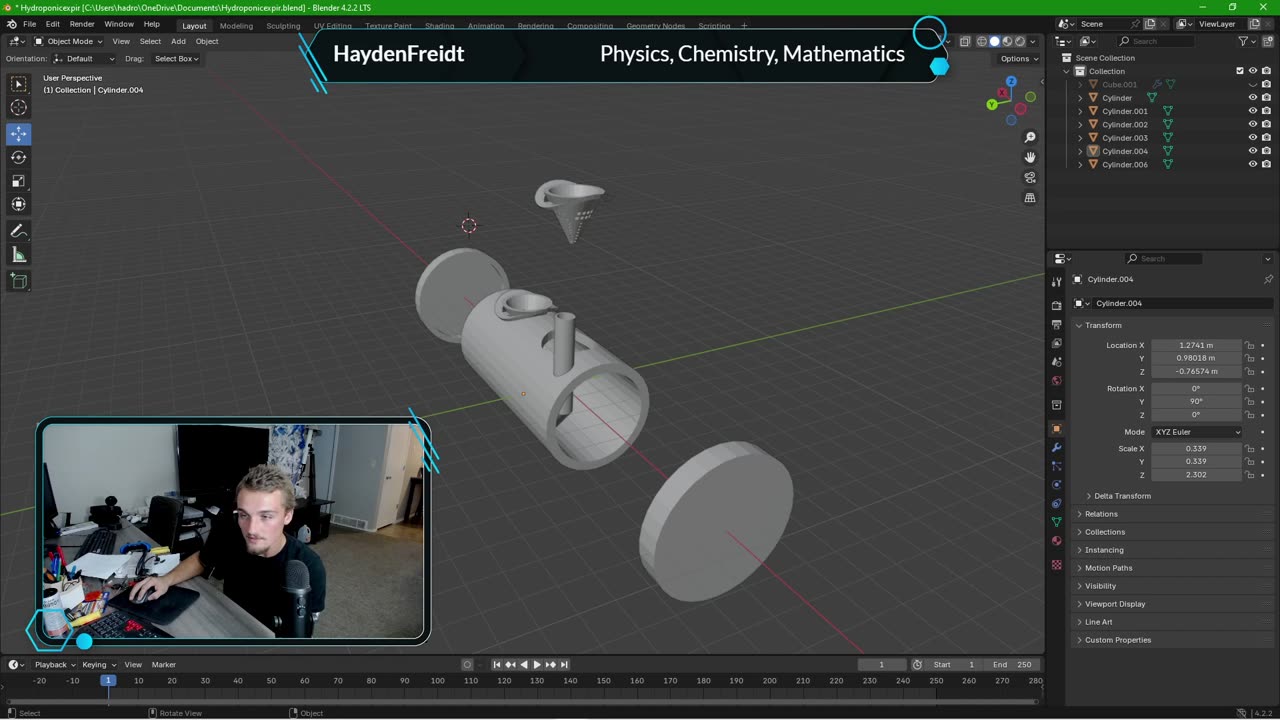
Task: Open the World properties tab
Action: (1057, 381)
